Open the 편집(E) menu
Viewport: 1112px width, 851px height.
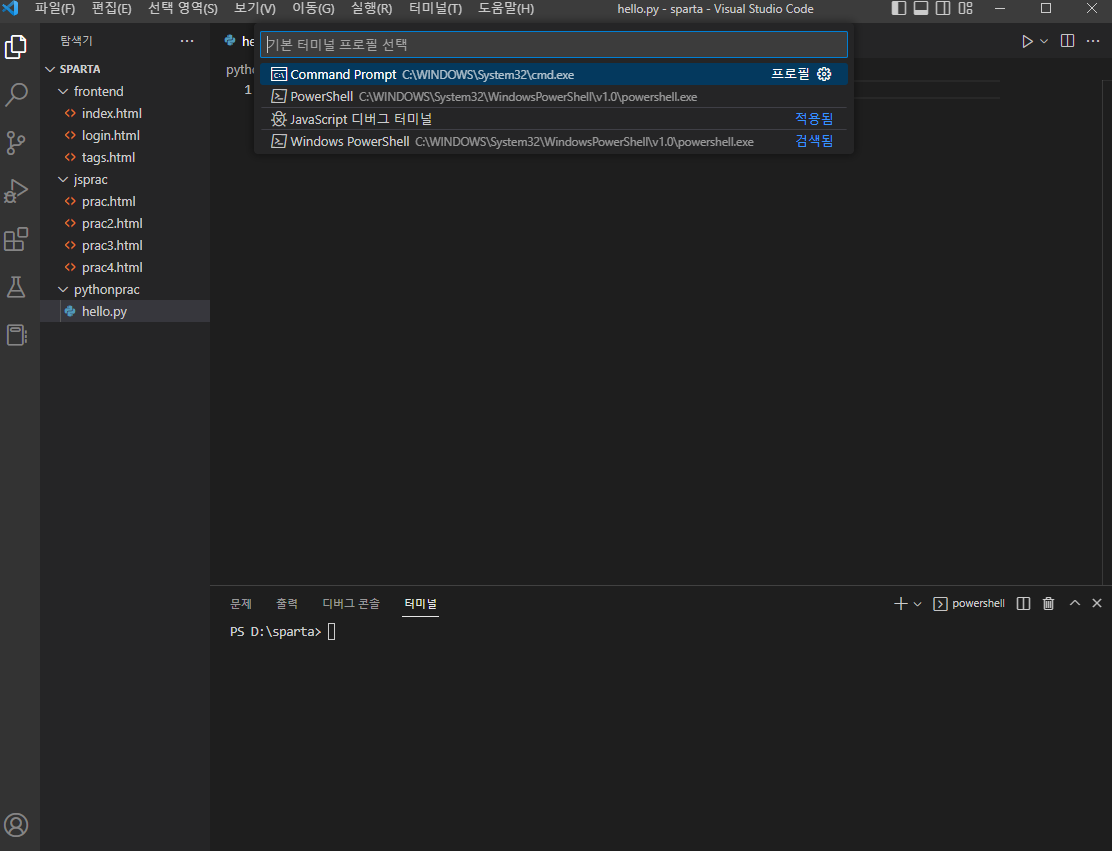pyautogui.click(x=111, y=9)
